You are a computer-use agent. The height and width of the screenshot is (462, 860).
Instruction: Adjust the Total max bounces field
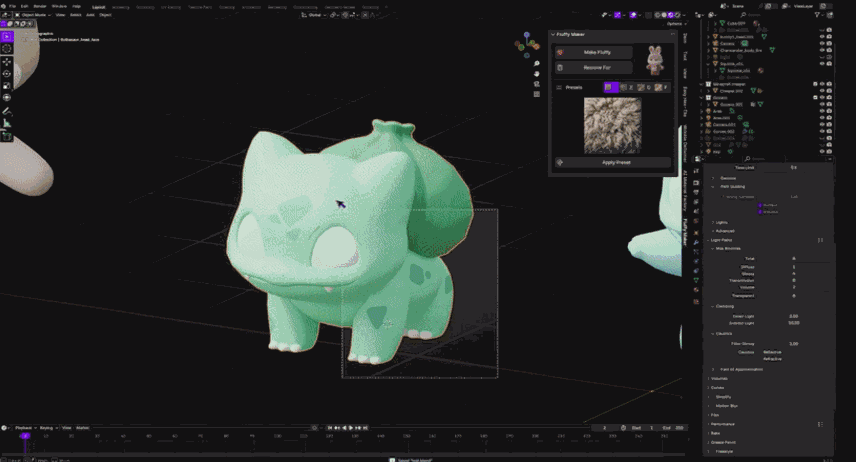point(793,258)
